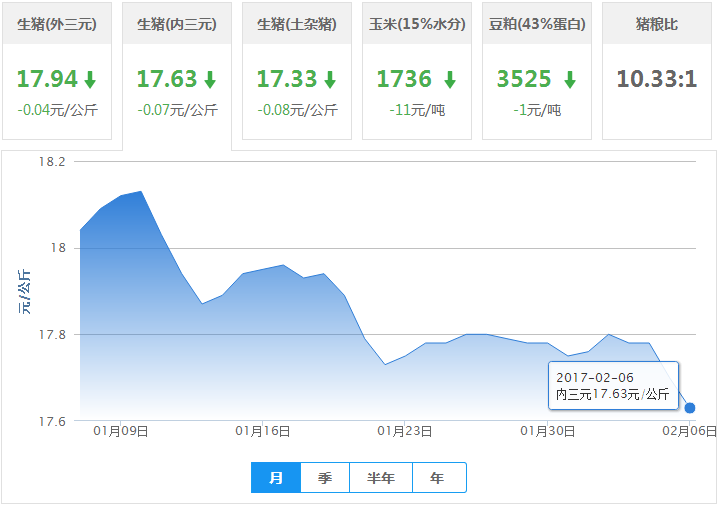Click the blue data point for 02-06
Screen dimensions: 721x508
pos(690,408)
